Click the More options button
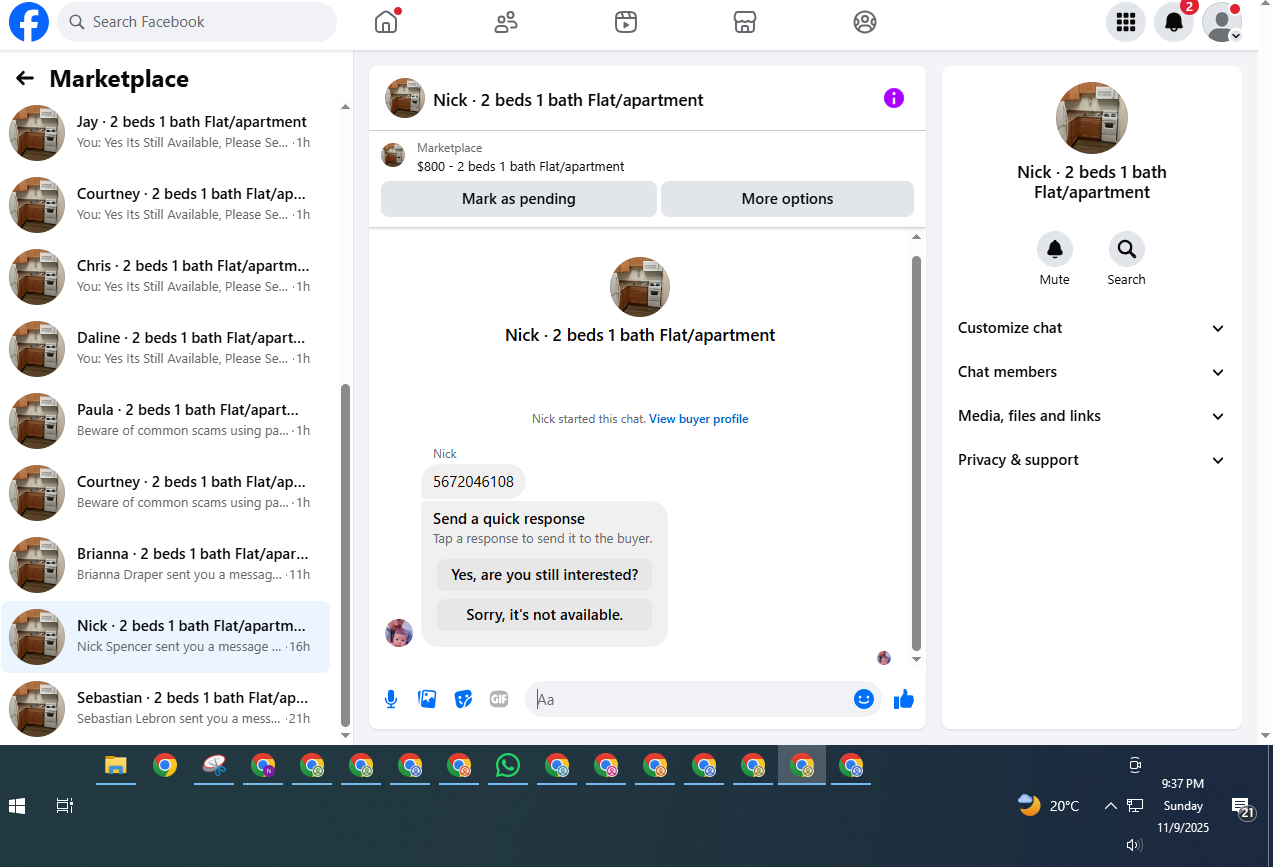 click(787, 199)
